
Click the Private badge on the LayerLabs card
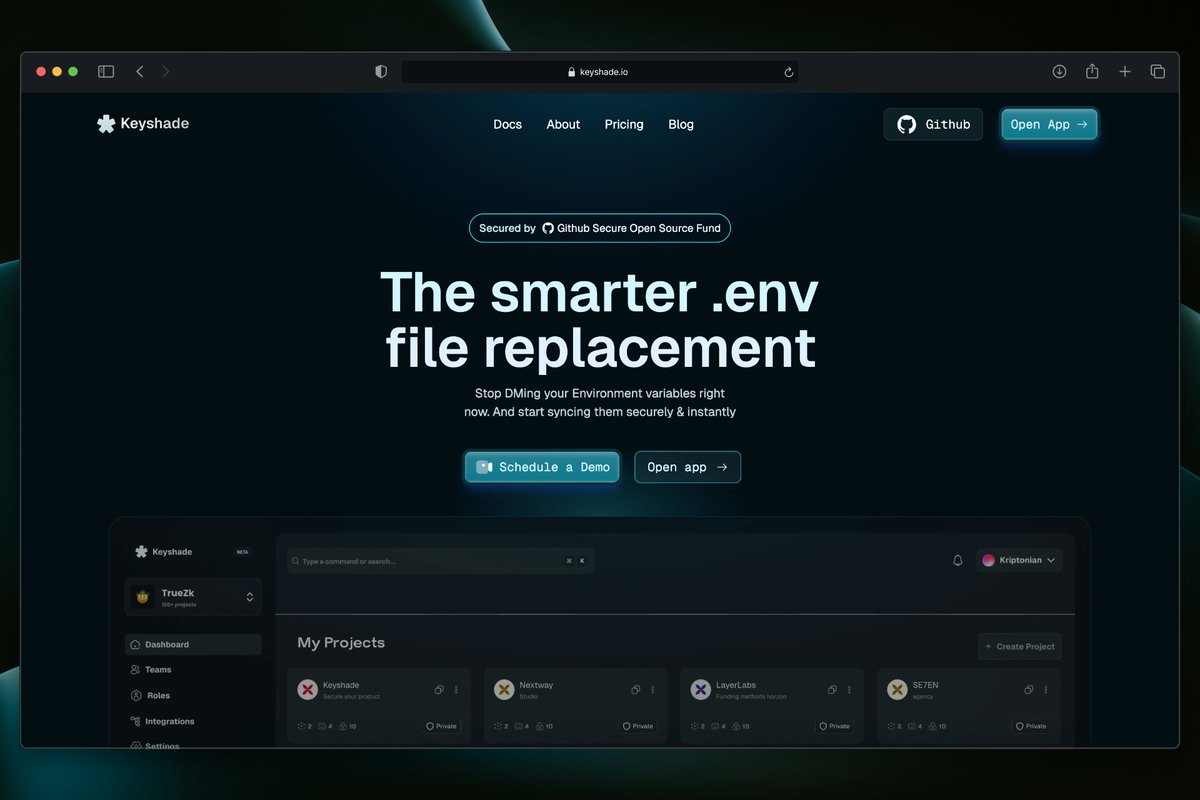[835, 726]
